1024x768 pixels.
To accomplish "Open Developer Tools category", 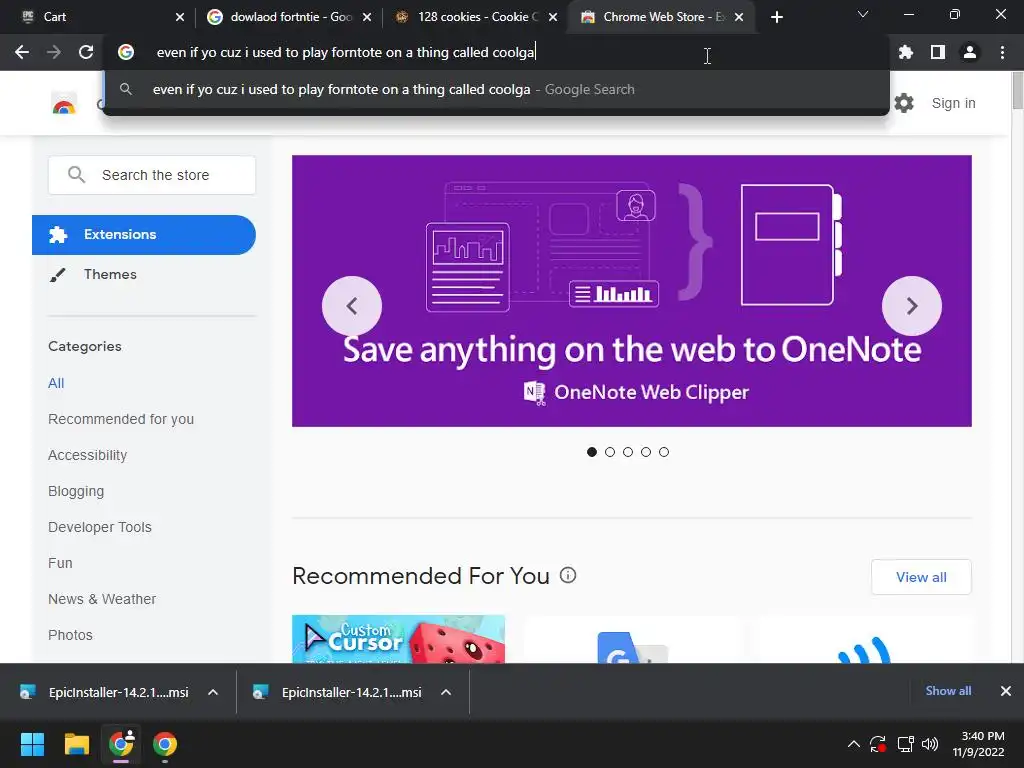I will click(x=100, y=527).
